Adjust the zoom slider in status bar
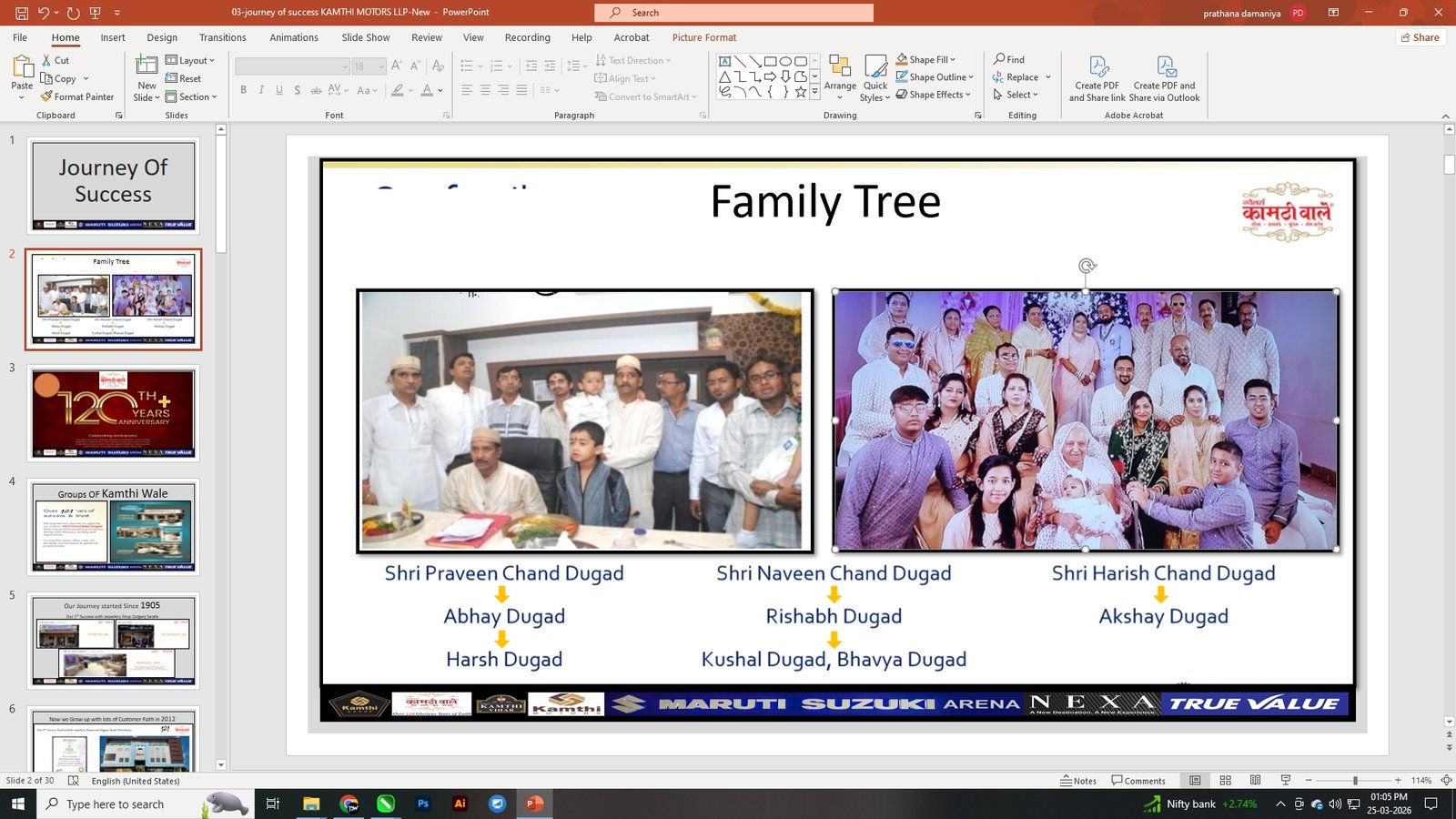The width and height of the screenshot is (1456, 819). tap(1355, 781)
